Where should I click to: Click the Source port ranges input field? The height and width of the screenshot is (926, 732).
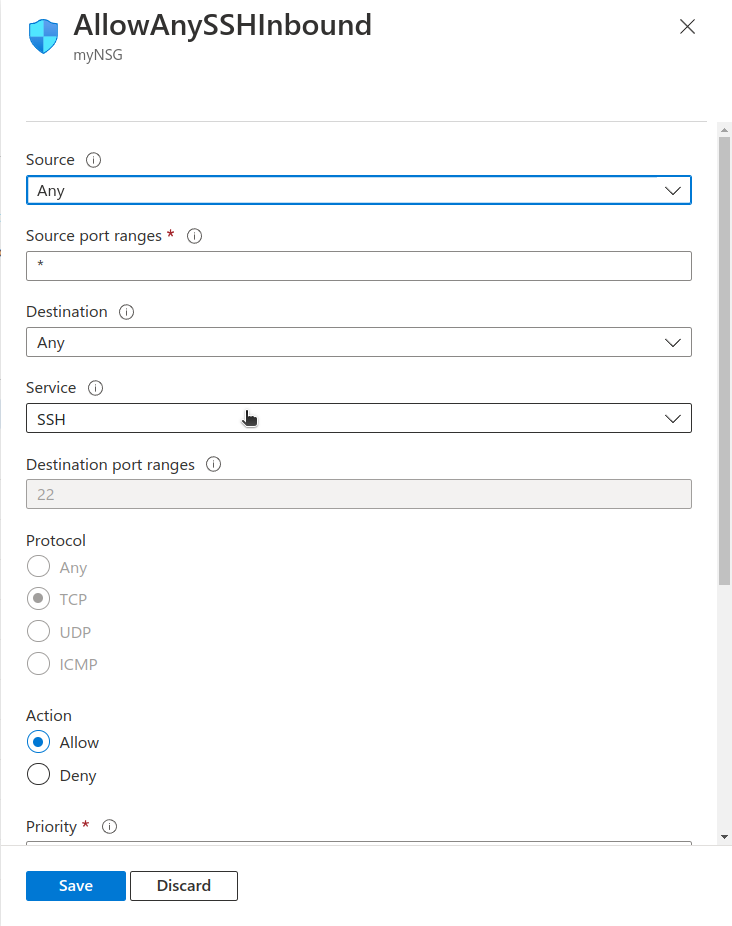(358, 266)
